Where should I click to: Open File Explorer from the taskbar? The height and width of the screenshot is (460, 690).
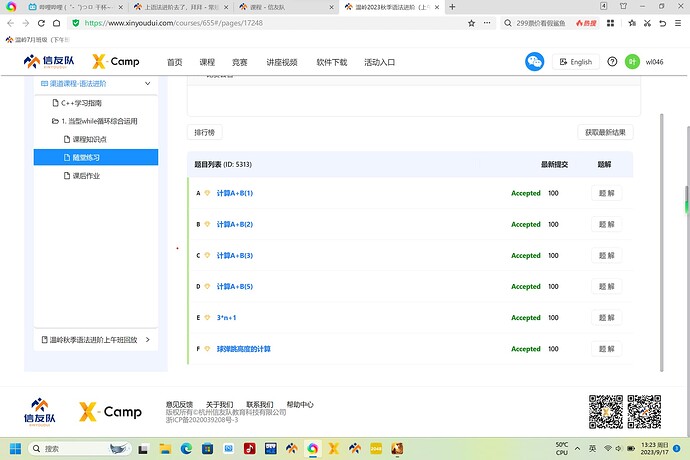coord(165,449)
